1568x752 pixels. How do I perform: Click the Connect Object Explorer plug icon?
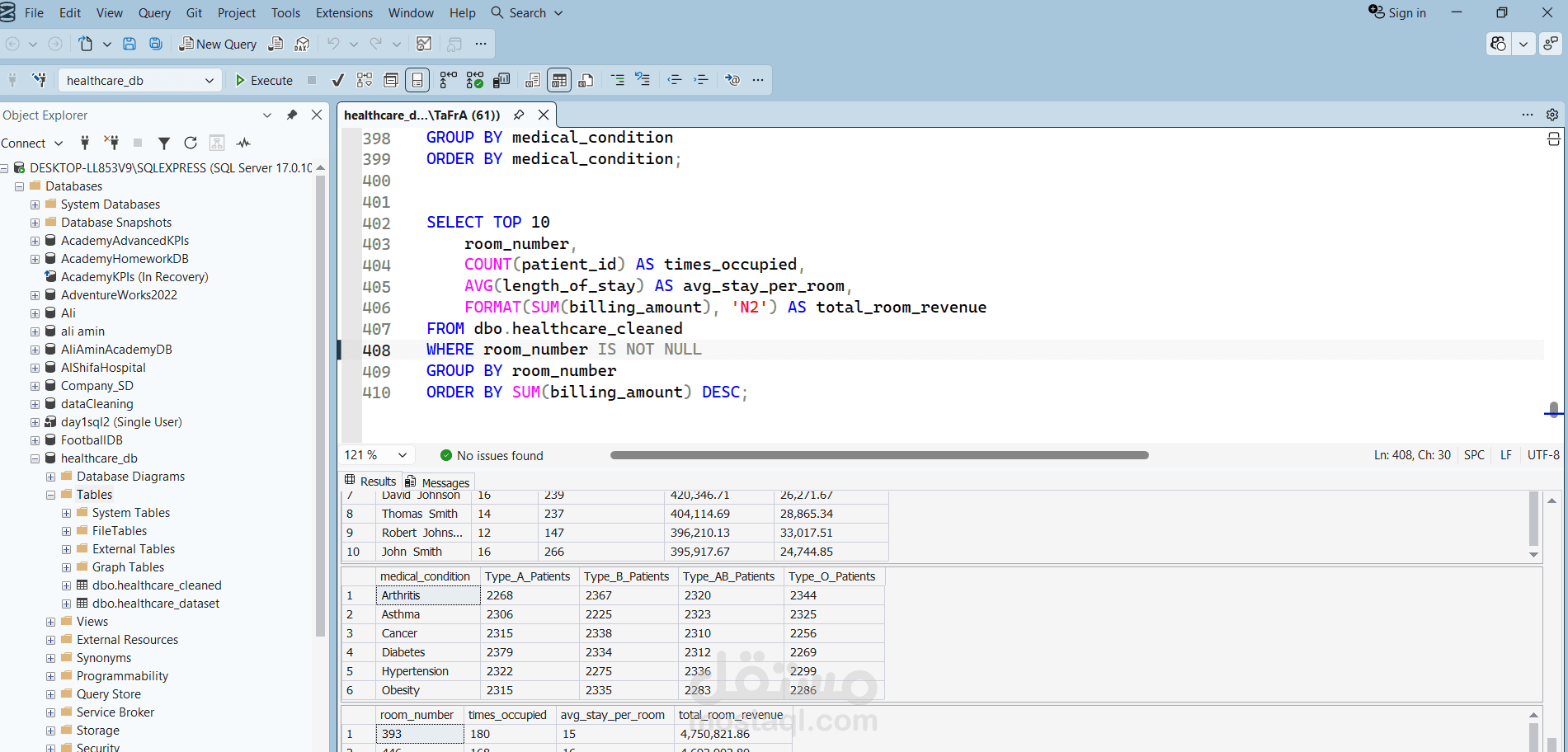click(85, 143)
